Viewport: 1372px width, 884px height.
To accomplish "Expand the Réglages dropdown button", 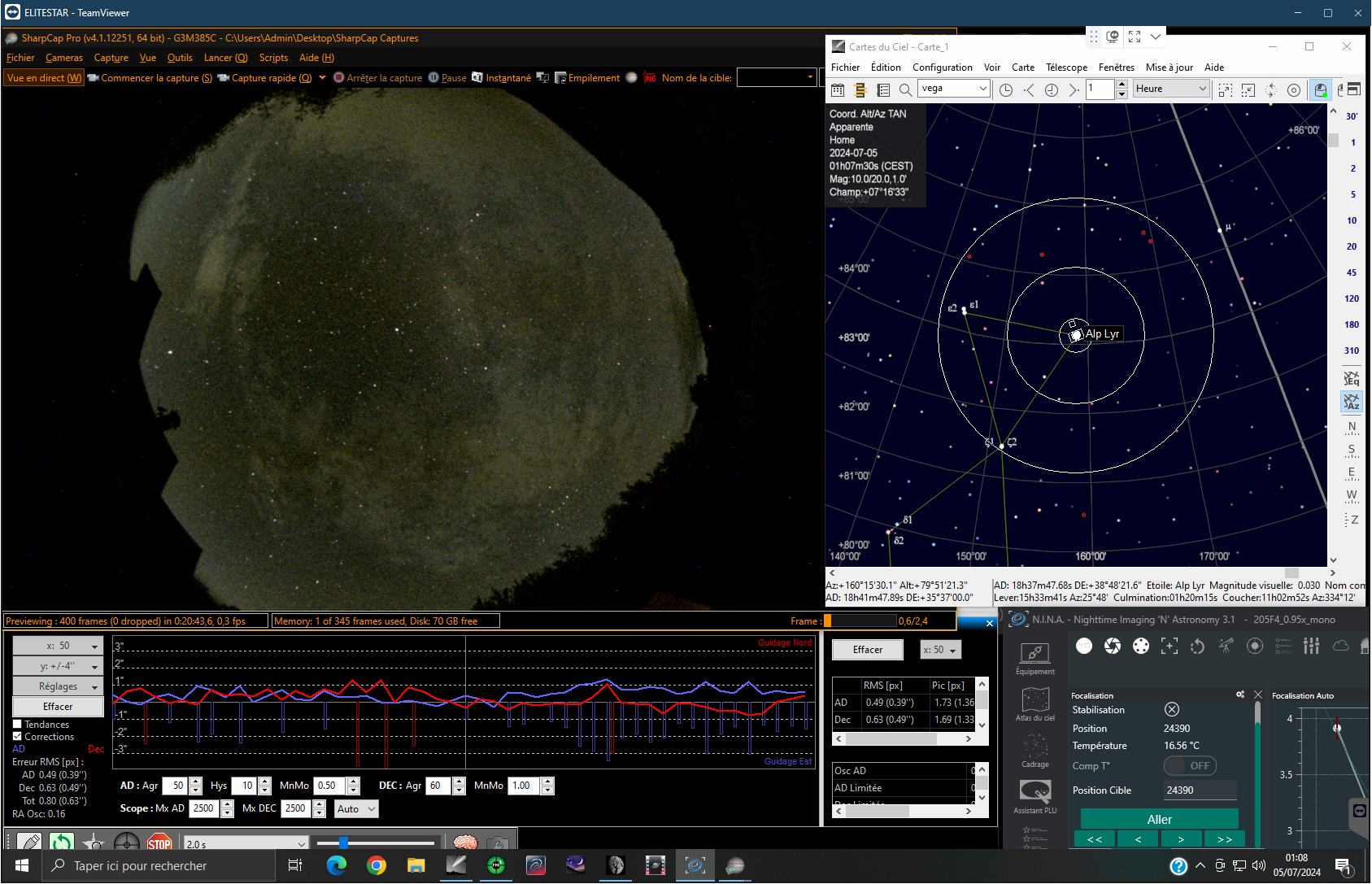I will point(58,686).
